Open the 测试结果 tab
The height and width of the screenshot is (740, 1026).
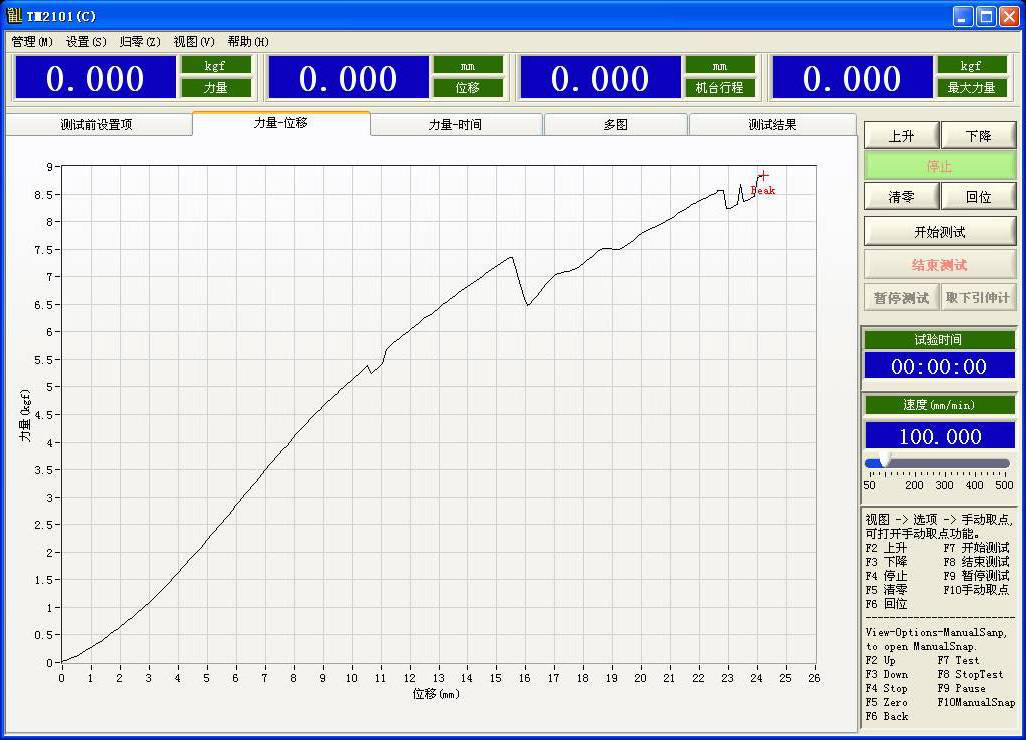point(772,125)
